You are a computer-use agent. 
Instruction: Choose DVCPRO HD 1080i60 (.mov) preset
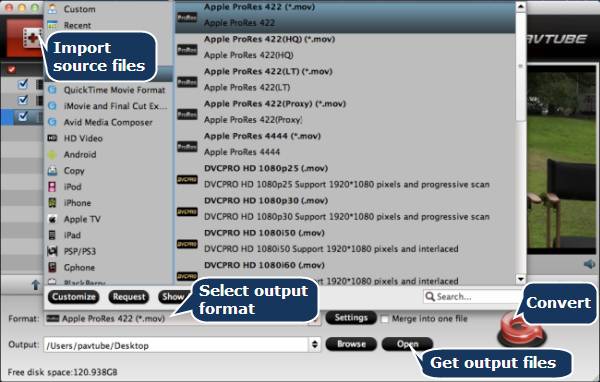click(x=345, y=273)
